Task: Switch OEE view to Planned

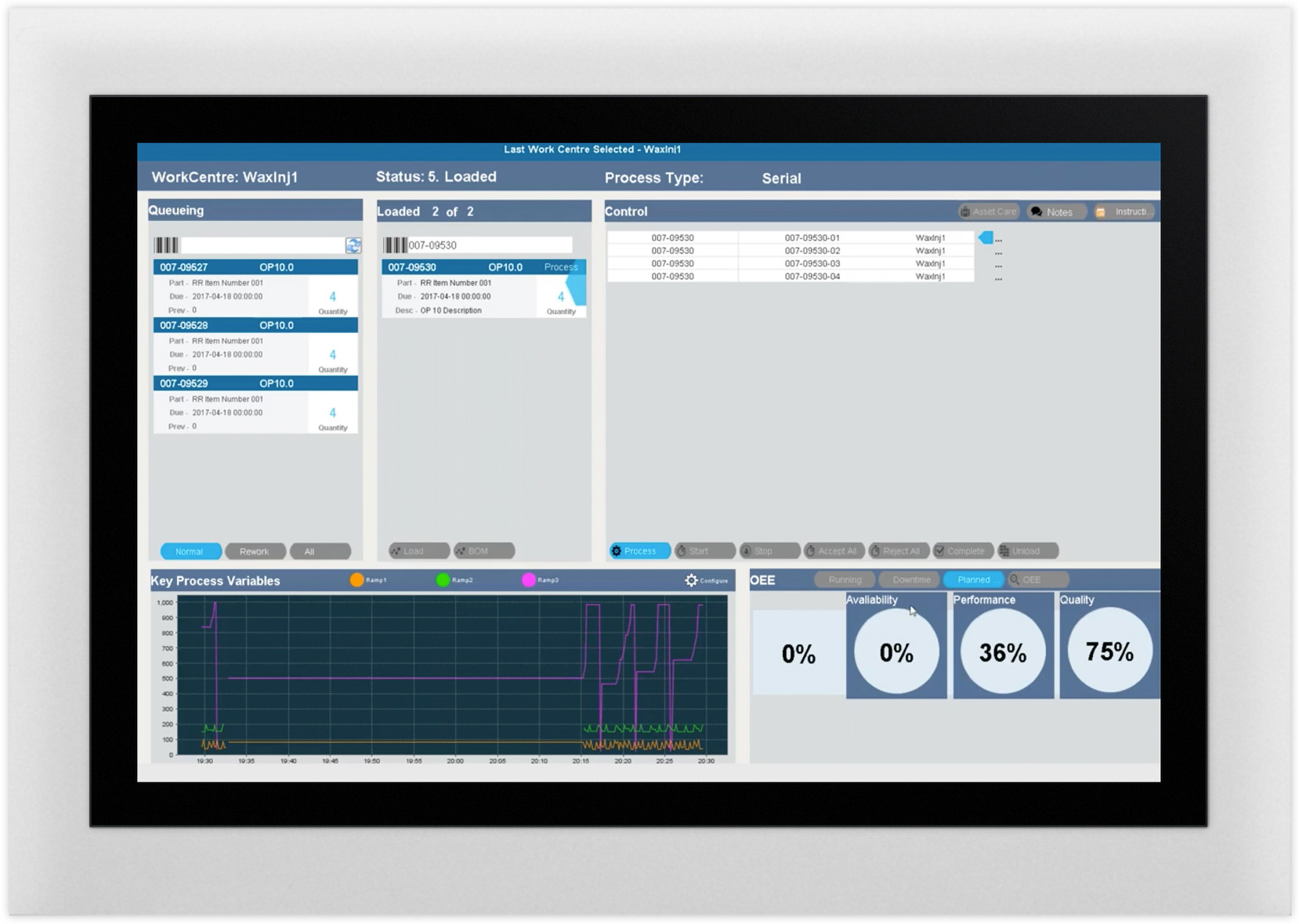Action: pos(973,579)
